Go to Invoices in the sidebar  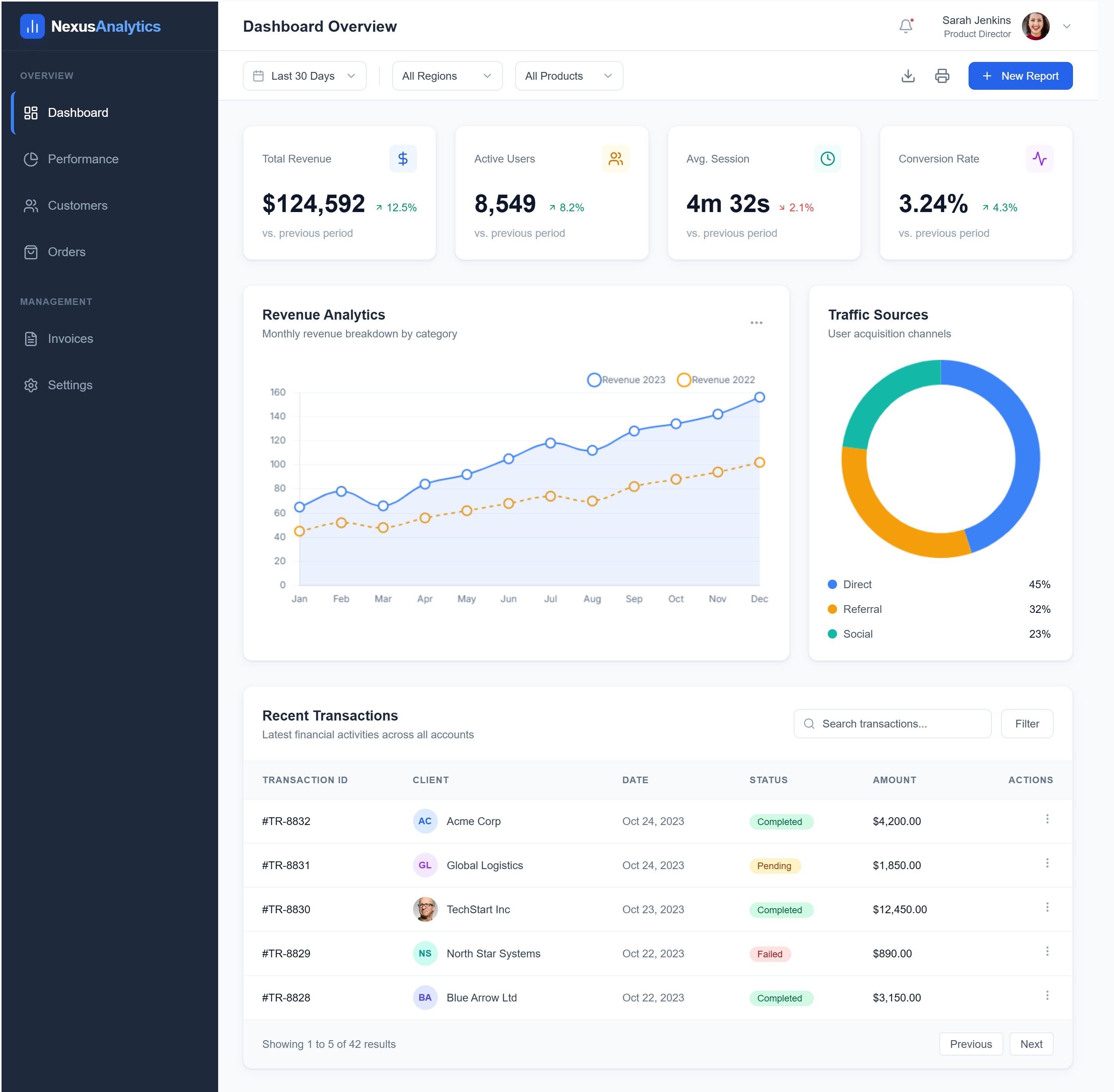[x=70, y=338]
